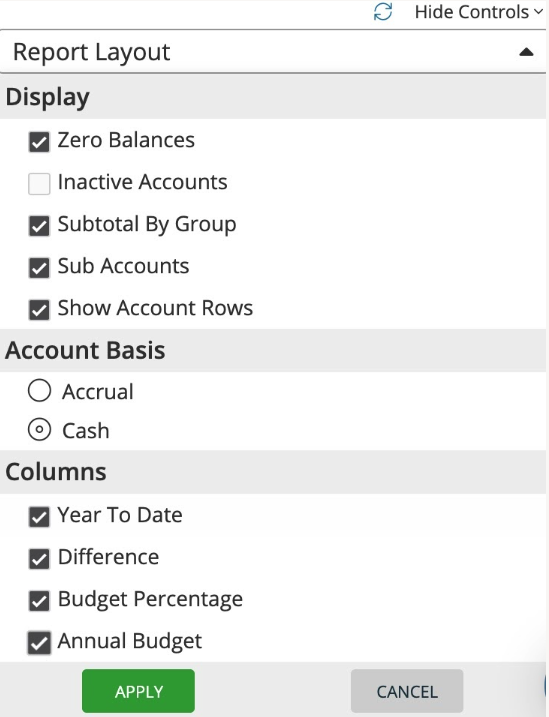Disable Show Account Rows checkbox
This screenshot has height=717, width=549.
39,310
